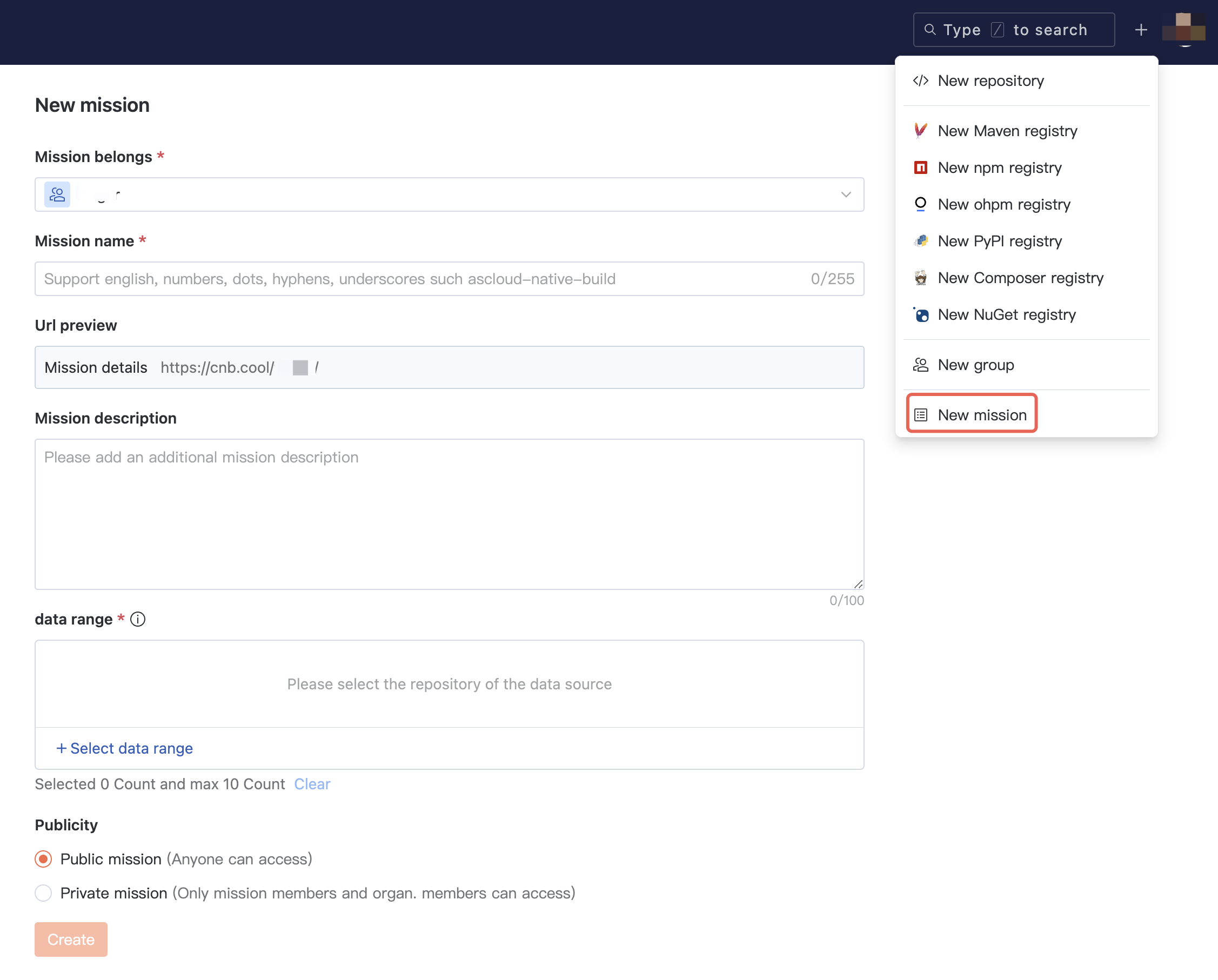Select New mission menu entry
Viewport: 1218px width, 980px height.
tap(982, 415)
